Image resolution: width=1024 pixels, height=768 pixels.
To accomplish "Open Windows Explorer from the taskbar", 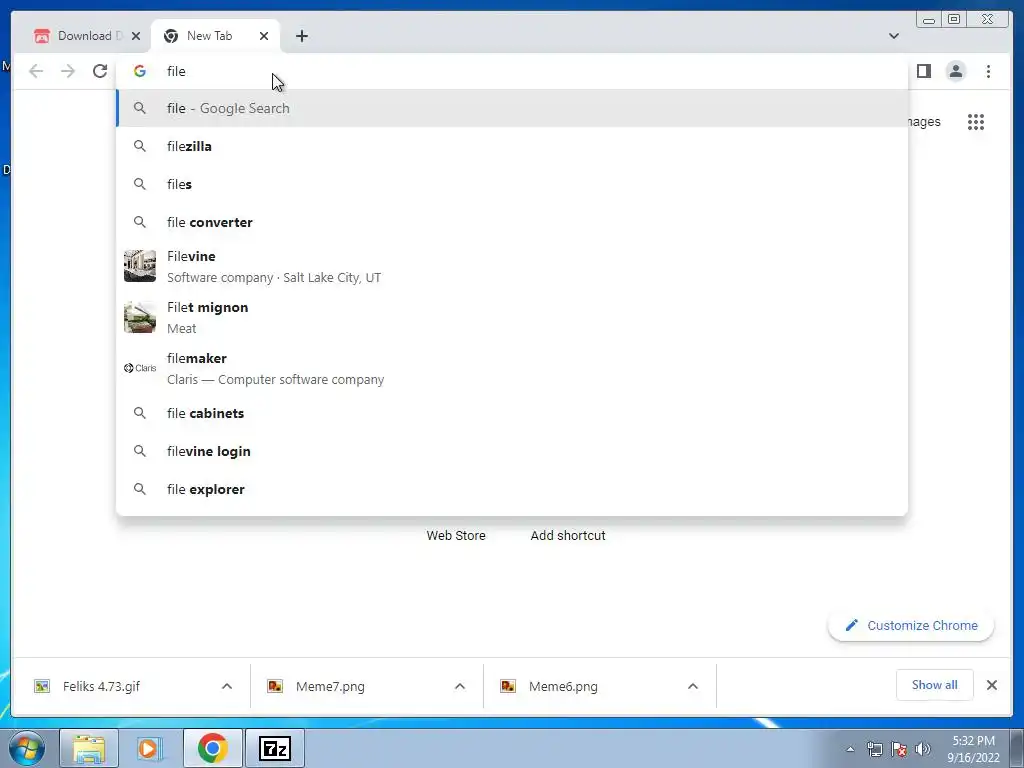I will pos(89,748).
